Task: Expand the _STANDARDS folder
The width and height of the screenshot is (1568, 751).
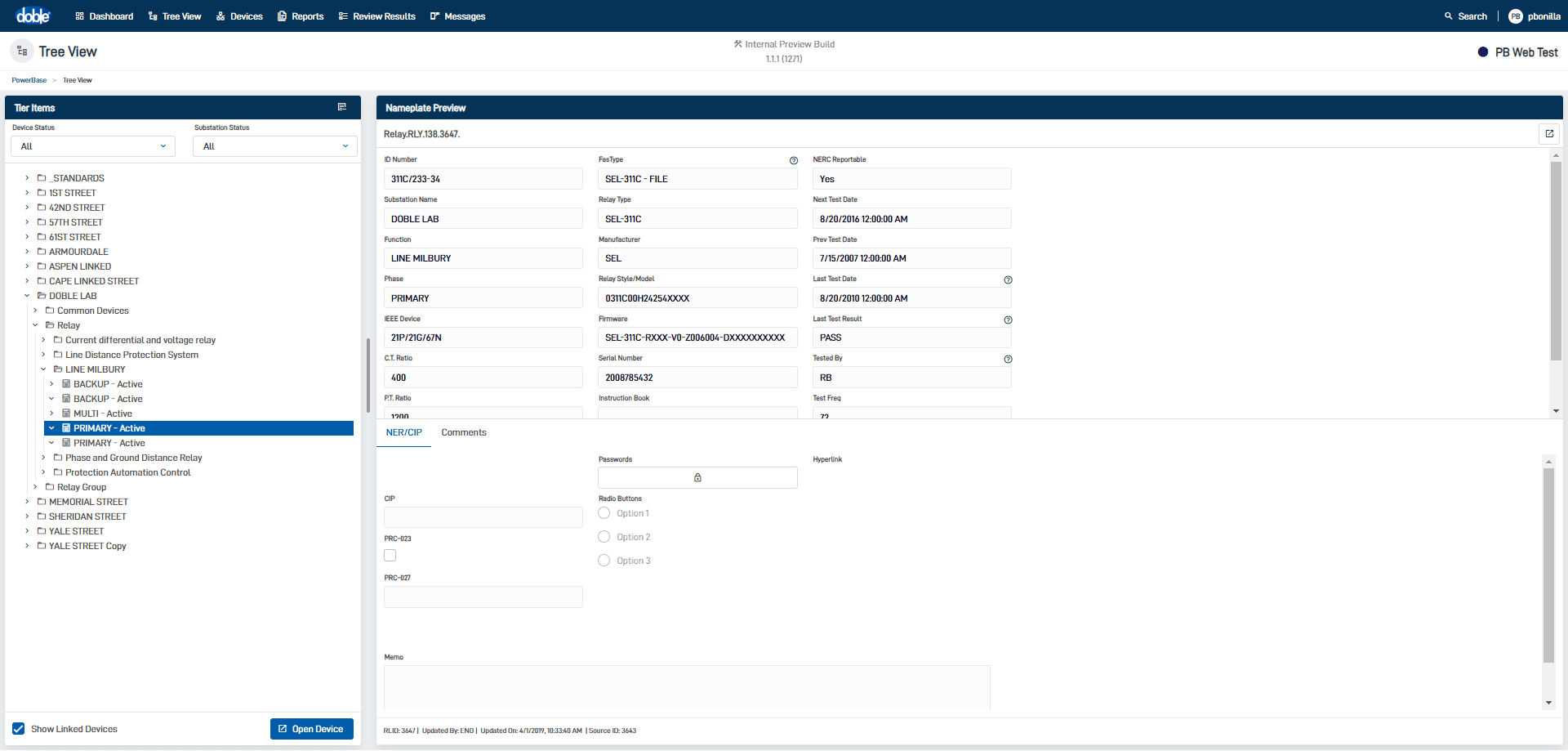Action: pos(27,178)
